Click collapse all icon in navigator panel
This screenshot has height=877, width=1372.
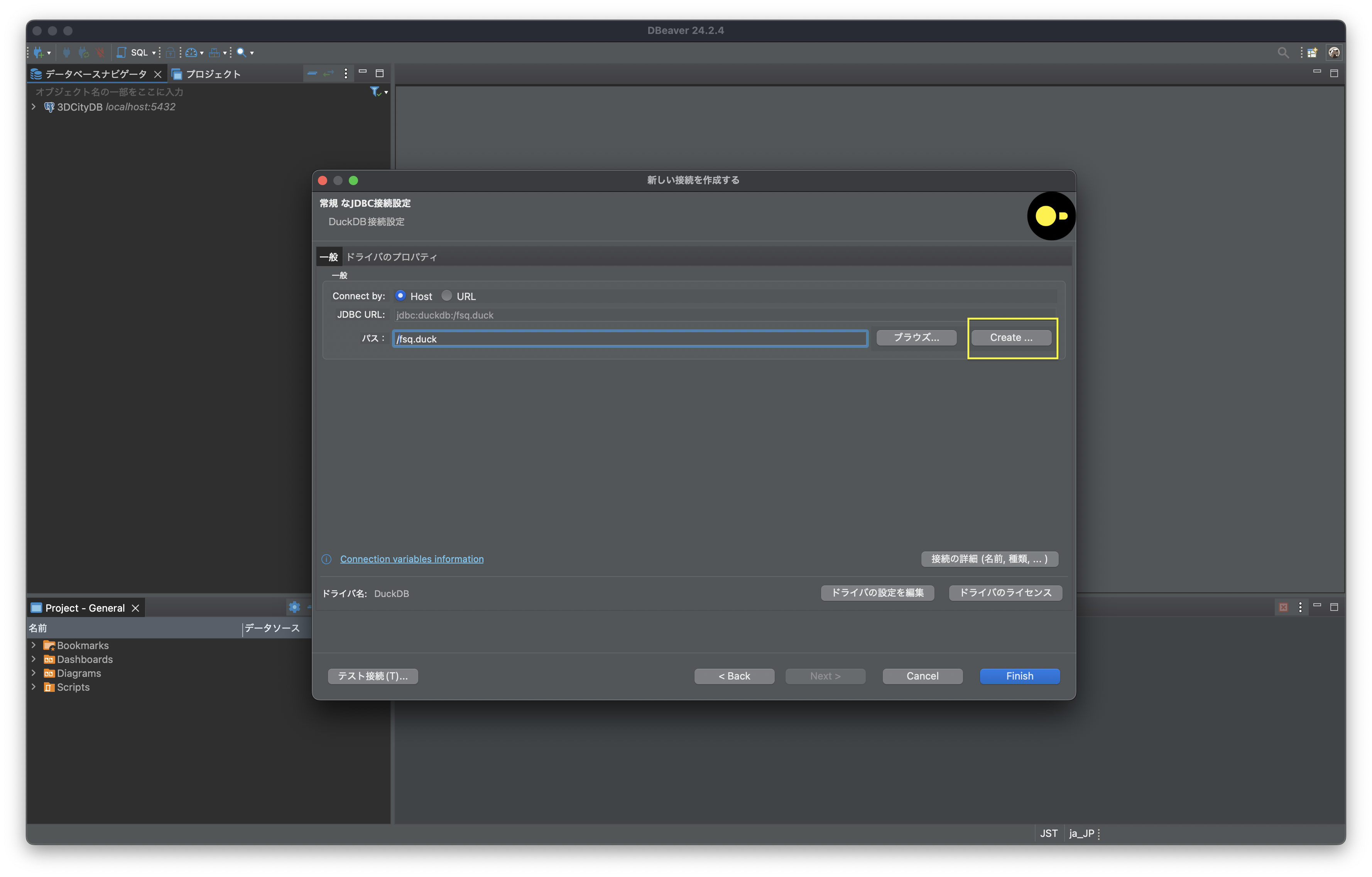(x=312, y=73)
